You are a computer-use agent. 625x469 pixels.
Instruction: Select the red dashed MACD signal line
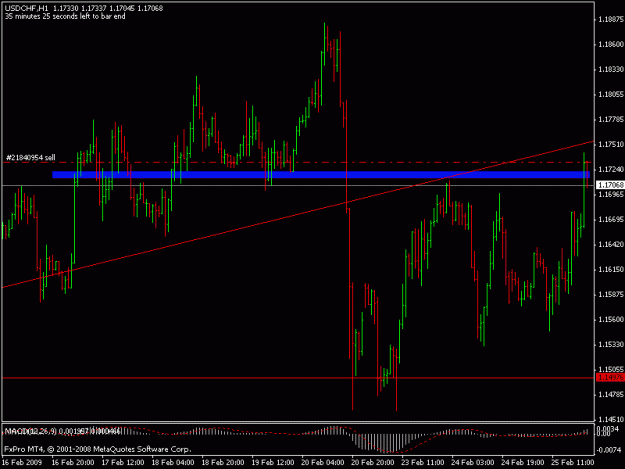pos(295,440)
